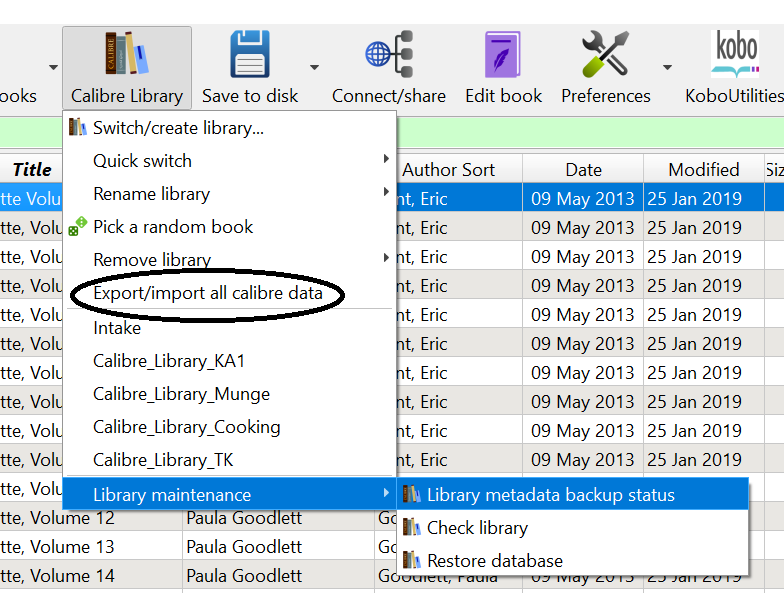
Task: Open the Remove library submenu
Action: coord(230,260)
